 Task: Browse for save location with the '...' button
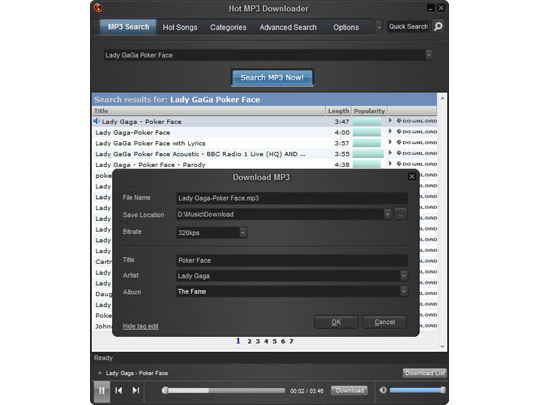point(401,214)
